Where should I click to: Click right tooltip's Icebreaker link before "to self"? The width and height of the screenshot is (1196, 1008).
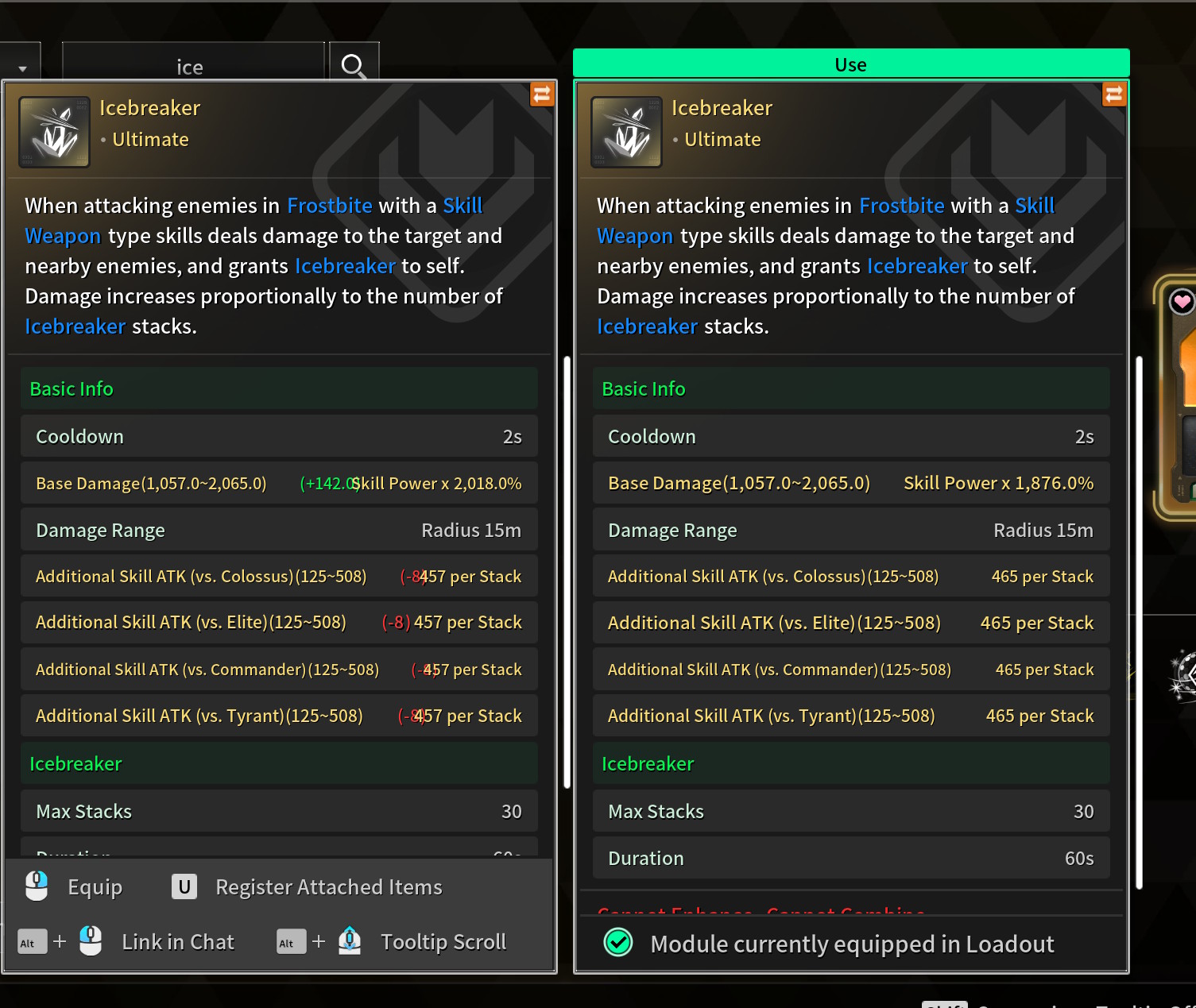917,266
